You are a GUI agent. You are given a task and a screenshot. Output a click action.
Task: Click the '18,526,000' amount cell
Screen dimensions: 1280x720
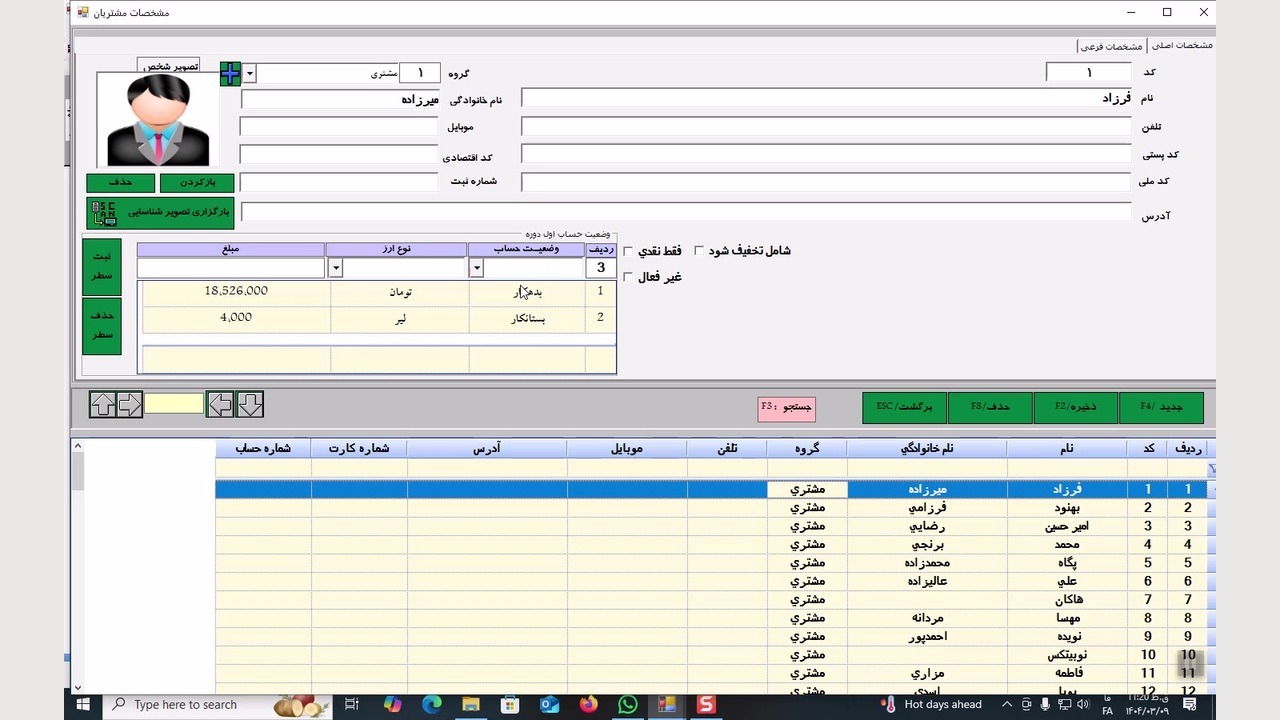coord(236,291)
